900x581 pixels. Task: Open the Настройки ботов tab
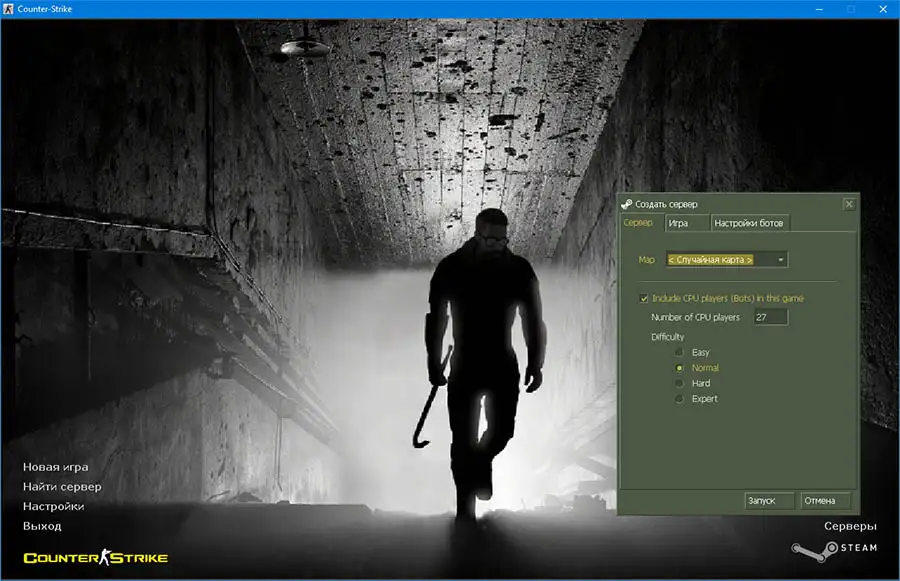750,223
